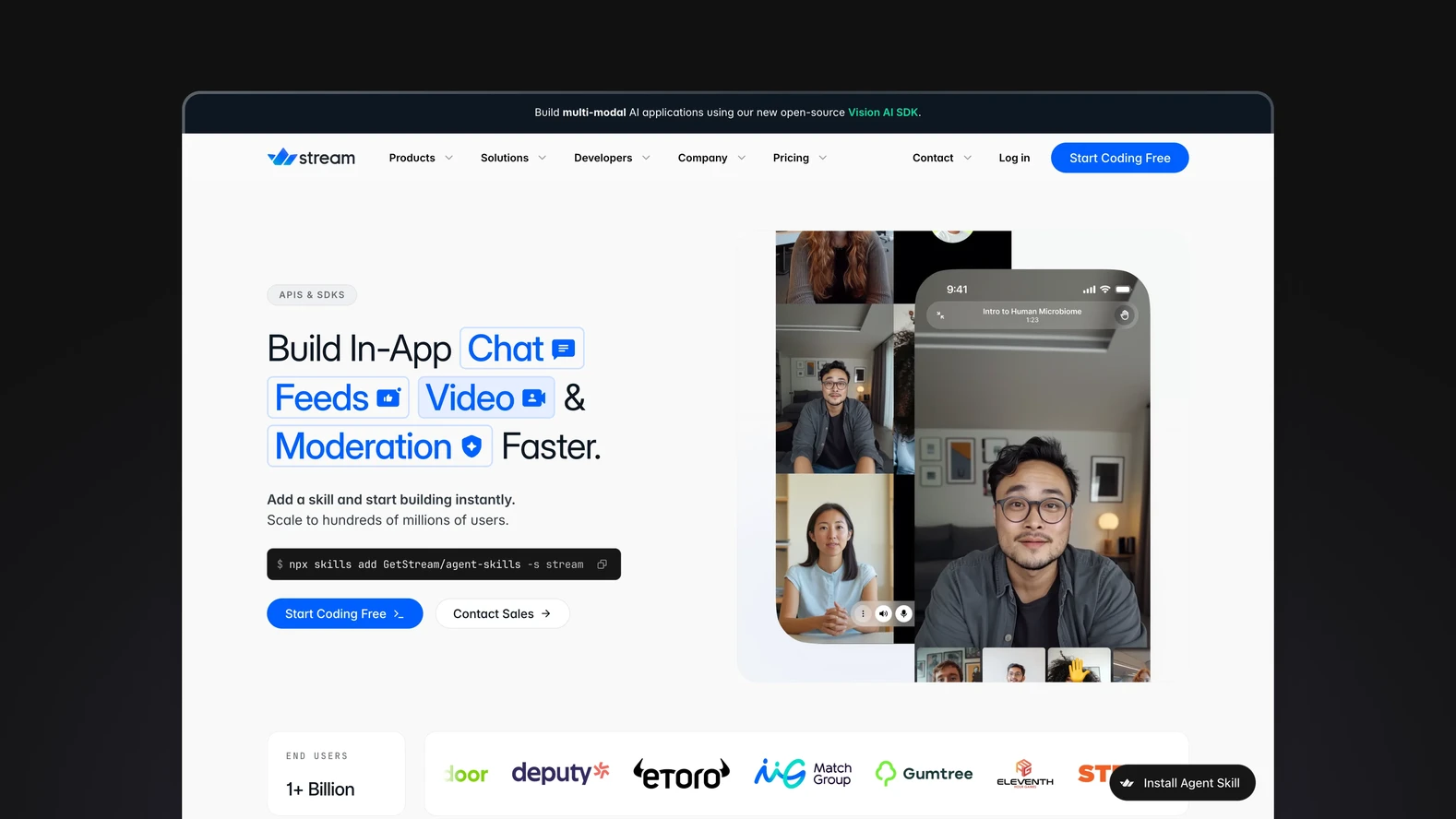Screen dimensions: 1456x819
Task: Open the Company dropdown
Action: tap(711, 158)
